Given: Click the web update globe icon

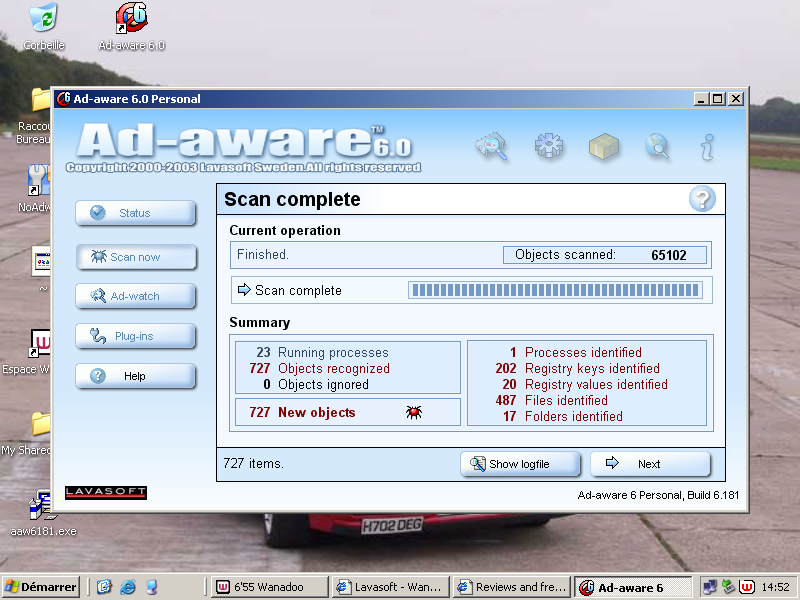Looking at the screenshot, I should coord(657,146).
